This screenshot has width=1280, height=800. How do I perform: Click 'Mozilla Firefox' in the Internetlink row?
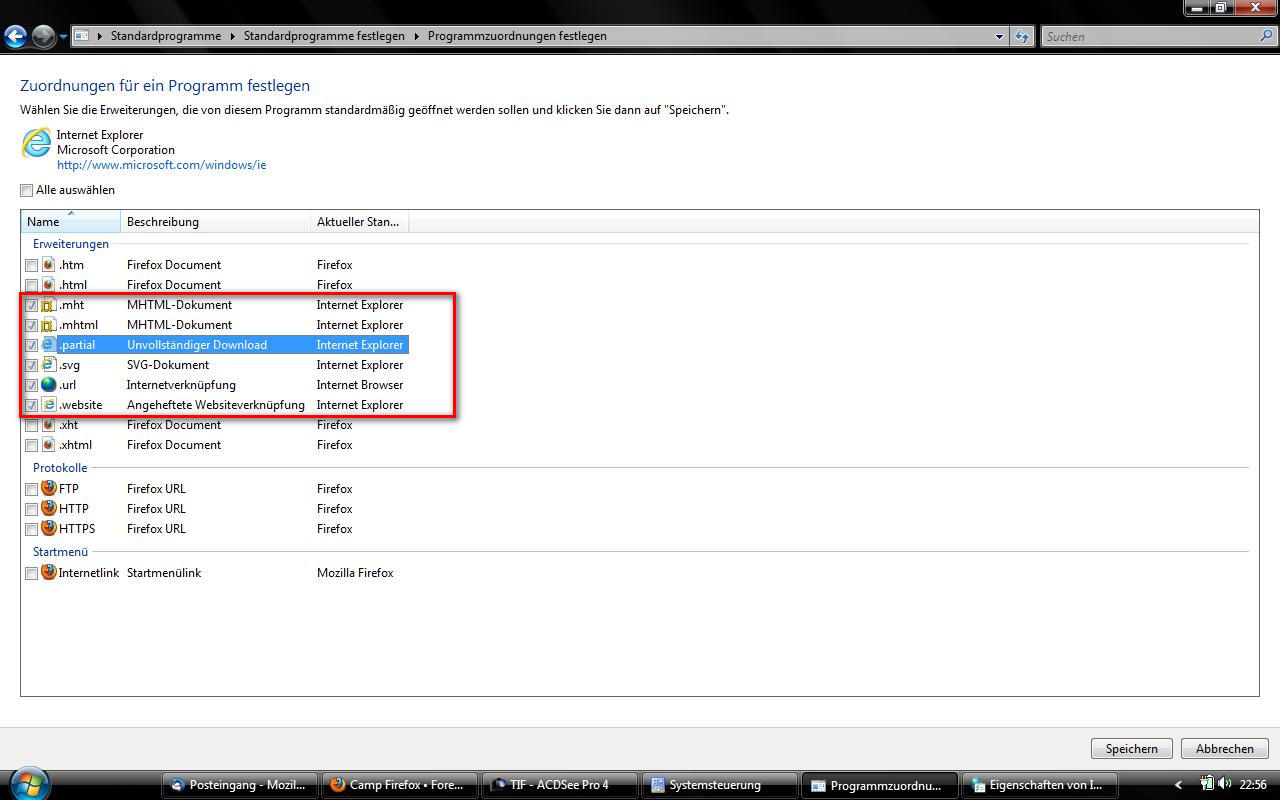[x=355, y=573]
